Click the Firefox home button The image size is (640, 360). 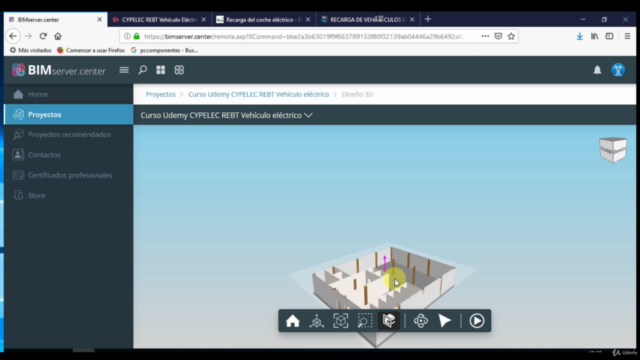[58, 36]
